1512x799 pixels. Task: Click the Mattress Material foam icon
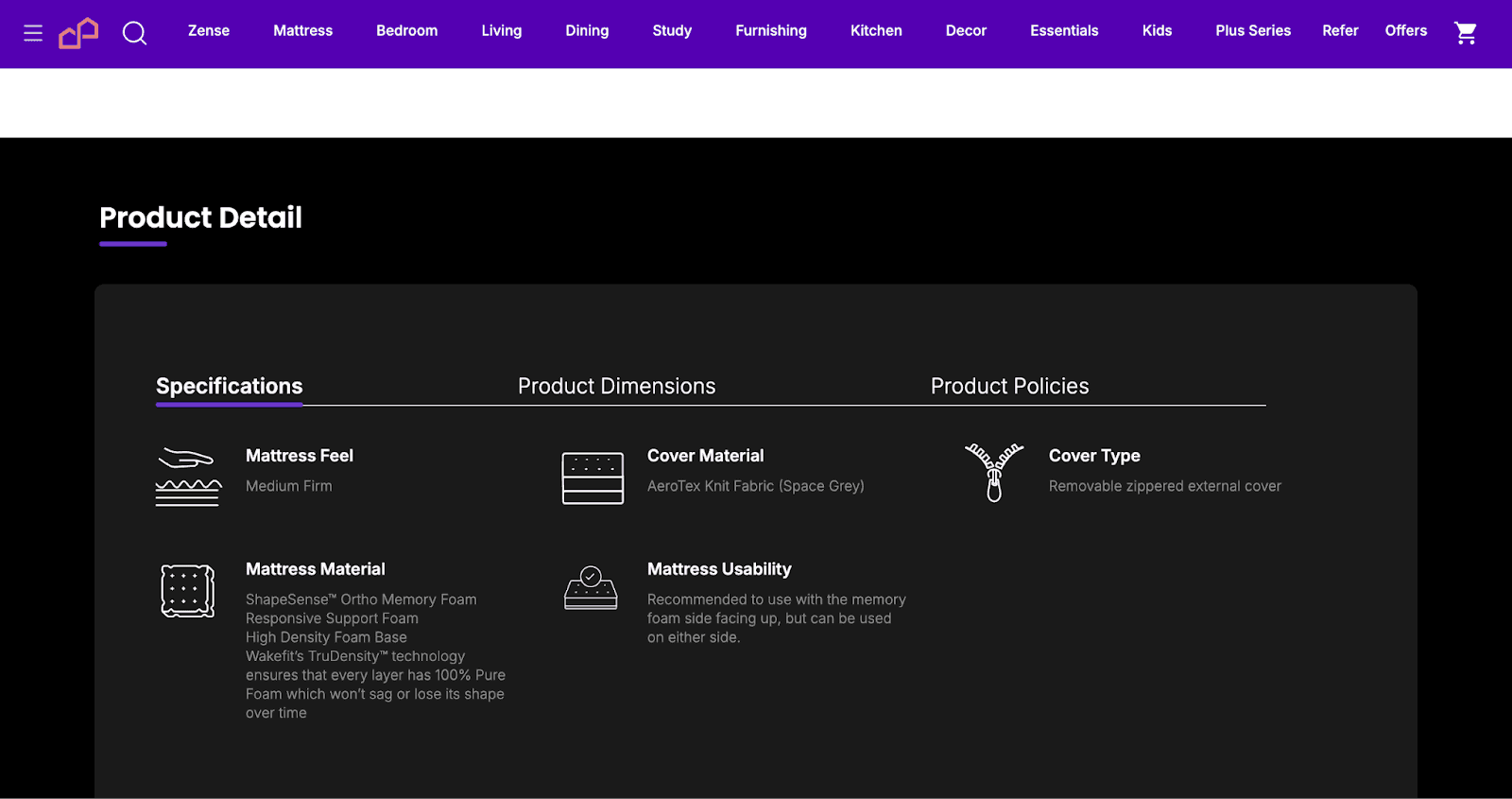(188, 591)
